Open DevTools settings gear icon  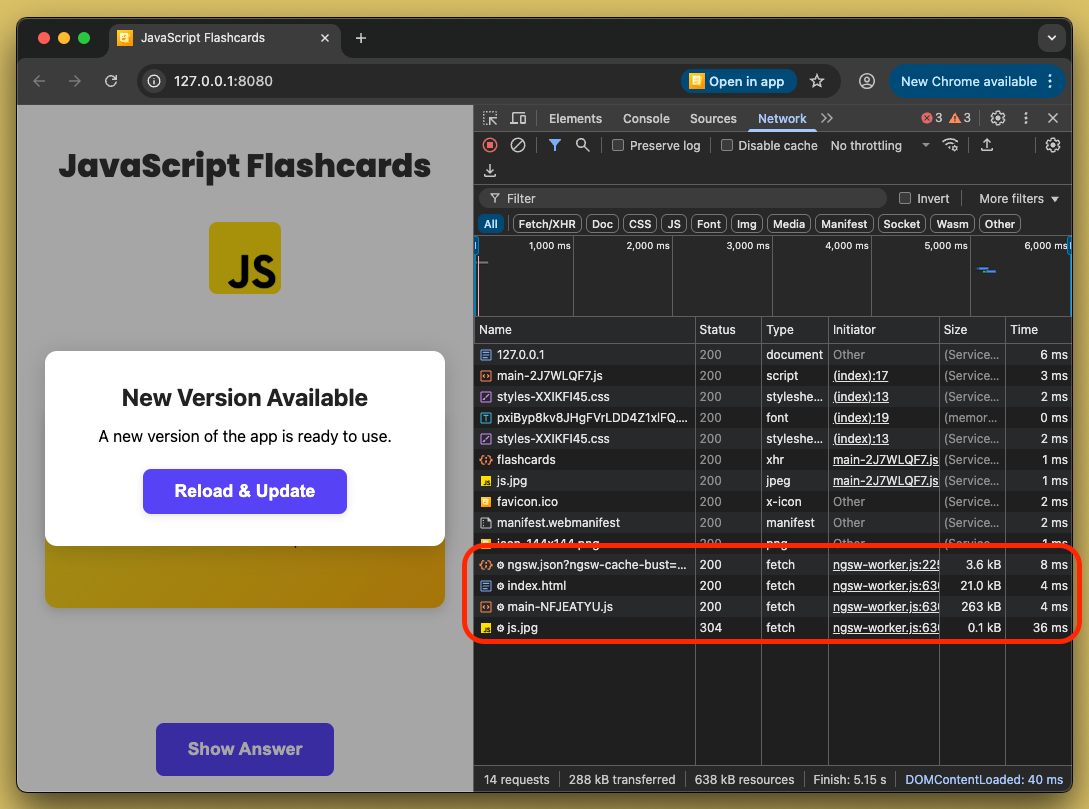point(998,118)
